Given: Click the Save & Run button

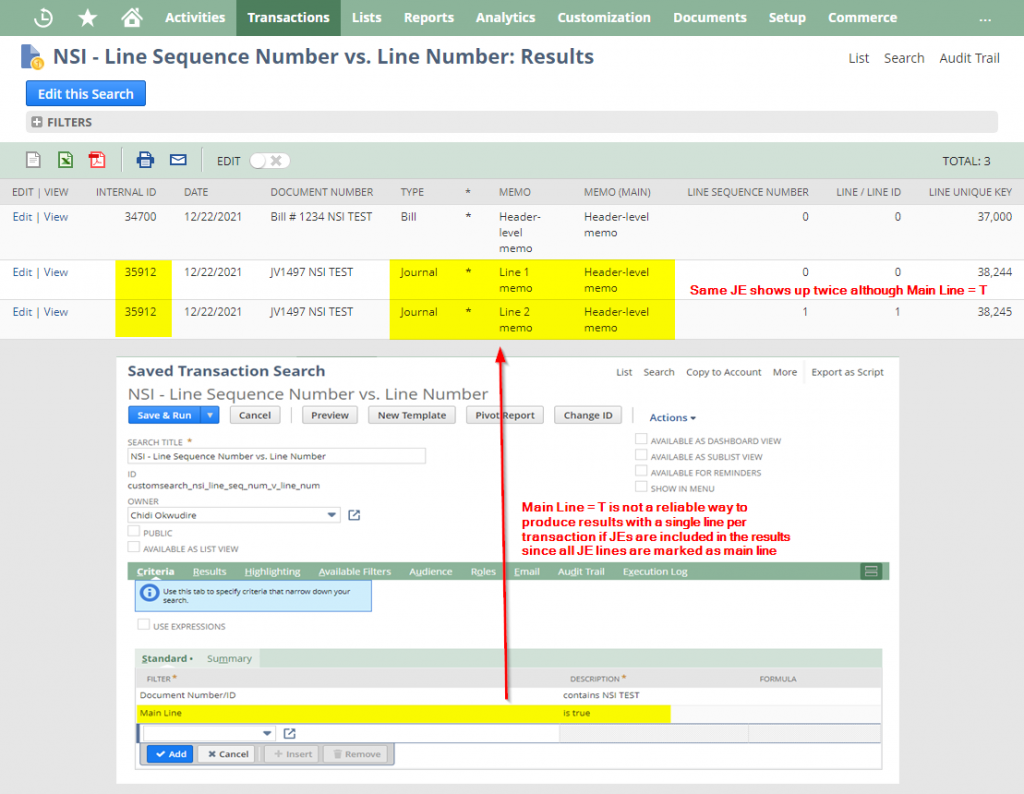Looking at the screenshot, I should coord(165,415).
